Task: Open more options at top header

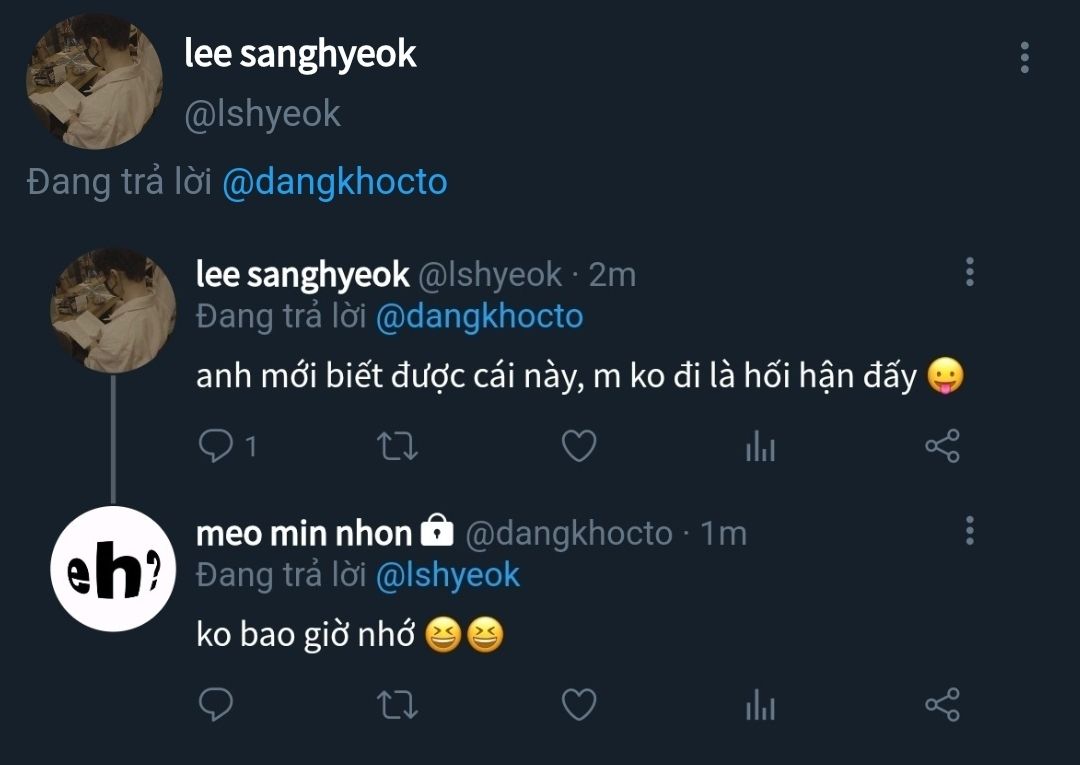Action: 1024,58
